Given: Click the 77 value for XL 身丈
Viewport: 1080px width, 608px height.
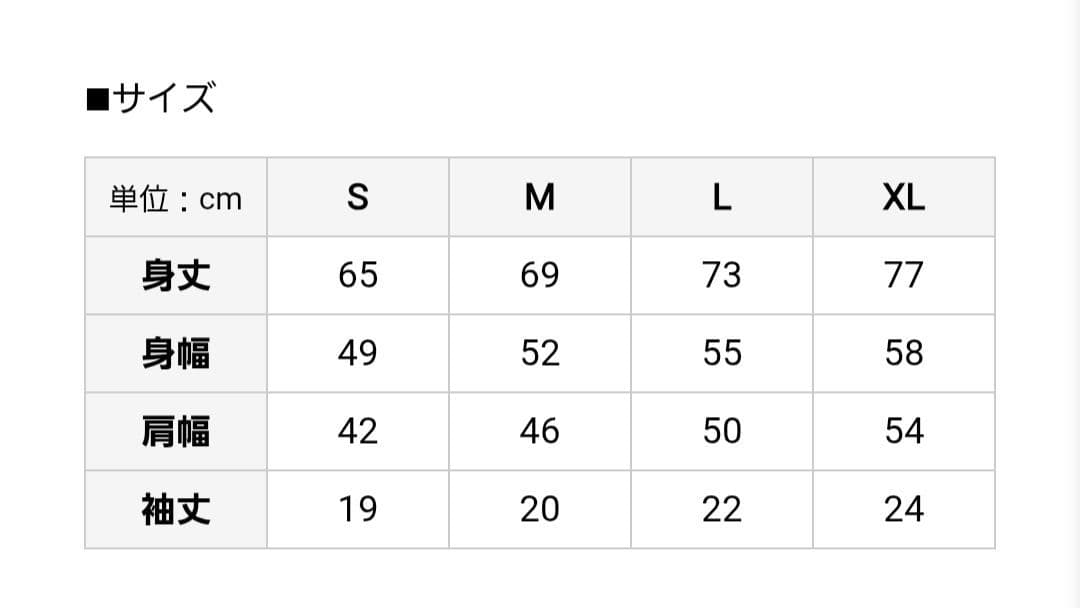Looking at the screenshot, I should click(904, 275).
